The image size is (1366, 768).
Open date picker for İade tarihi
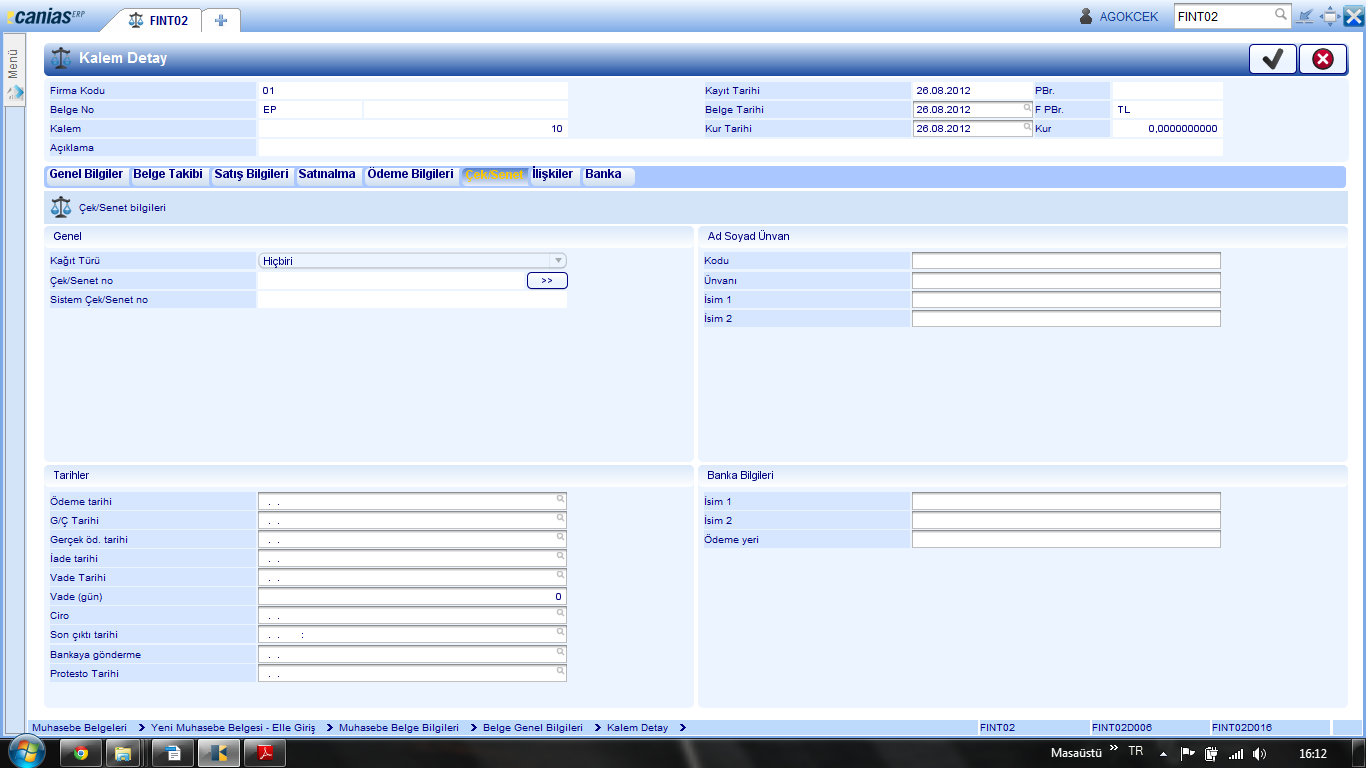(561, 555)
